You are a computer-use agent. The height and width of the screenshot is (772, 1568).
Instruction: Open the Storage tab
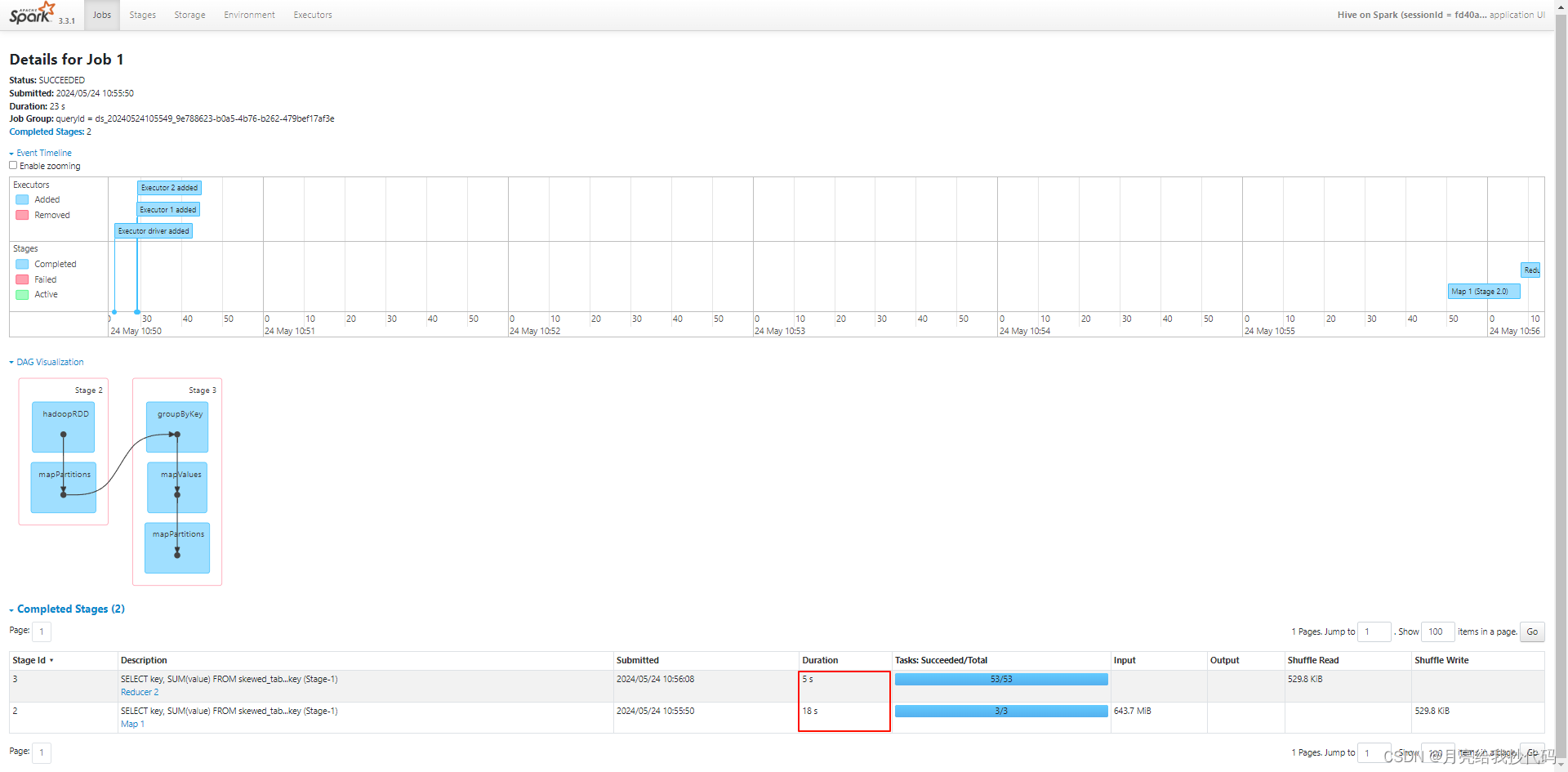click(x=189, y=15)
